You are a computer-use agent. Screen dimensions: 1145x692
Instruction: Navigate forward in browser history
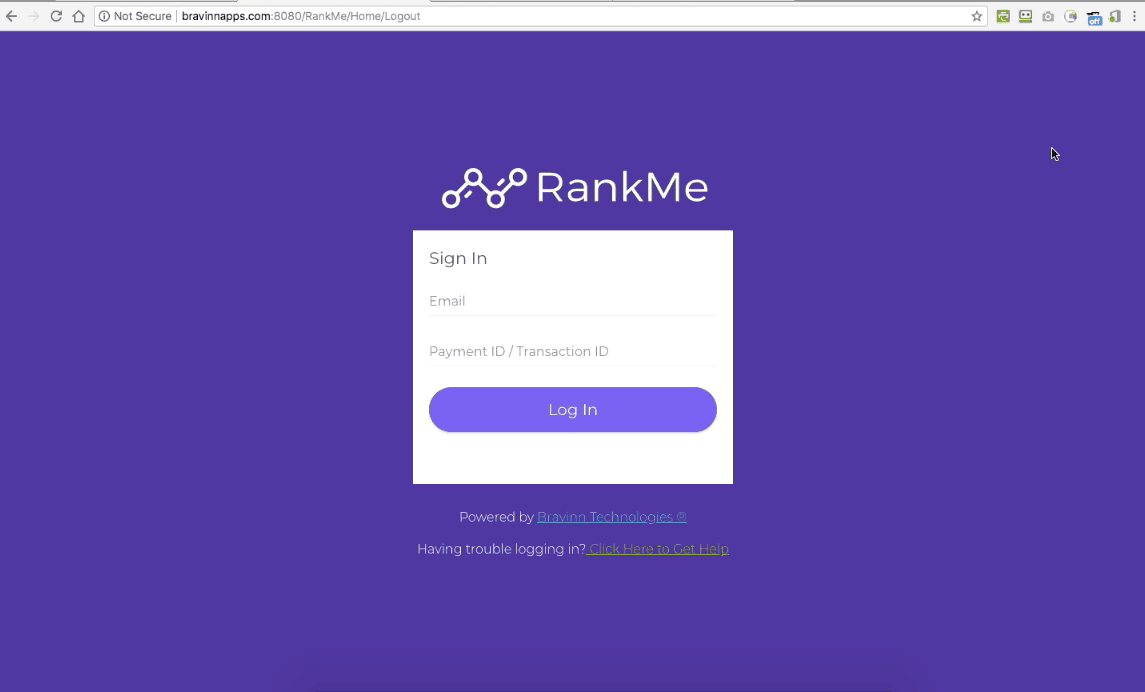tap(35, 16)
